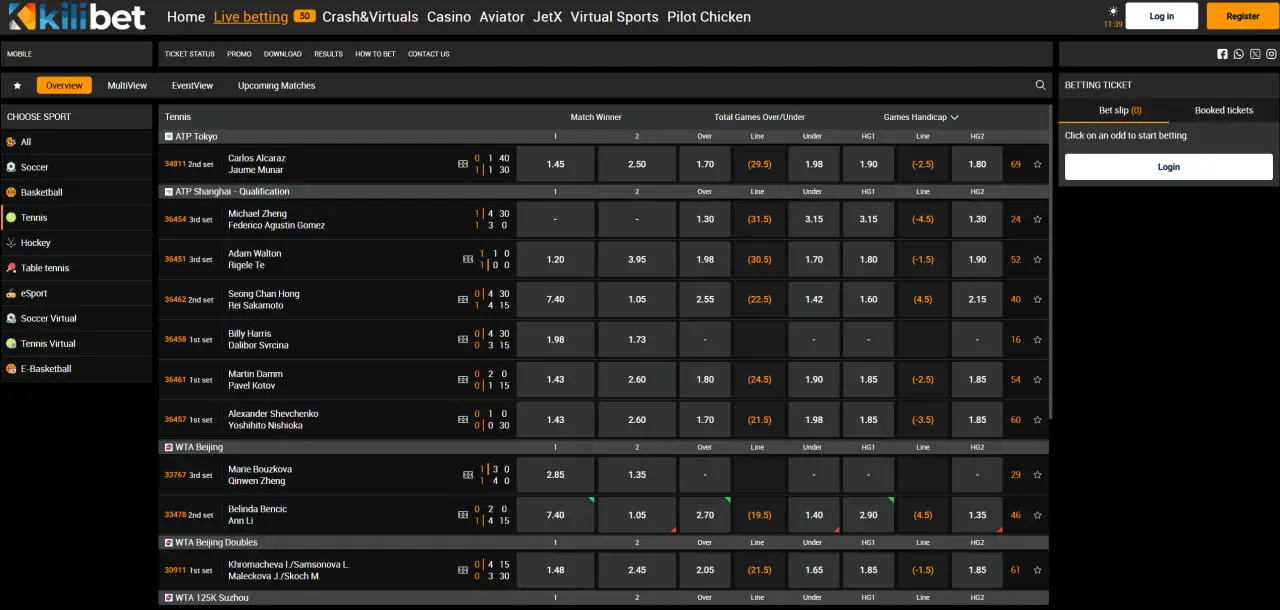Click the white Log in button

coord(1162,16)
